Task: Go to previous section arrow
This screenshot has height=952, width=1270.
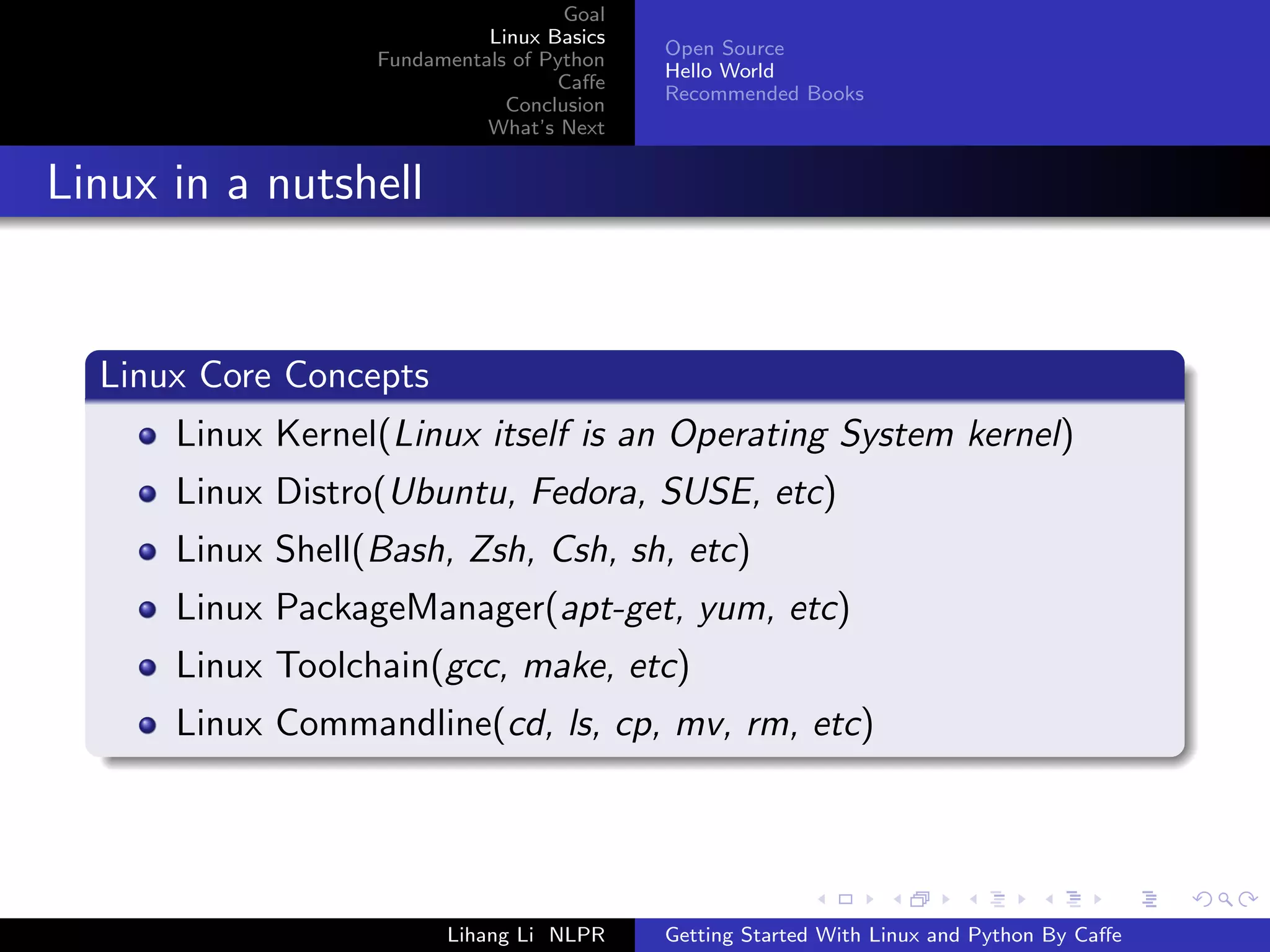Action: click(1049, 899)
